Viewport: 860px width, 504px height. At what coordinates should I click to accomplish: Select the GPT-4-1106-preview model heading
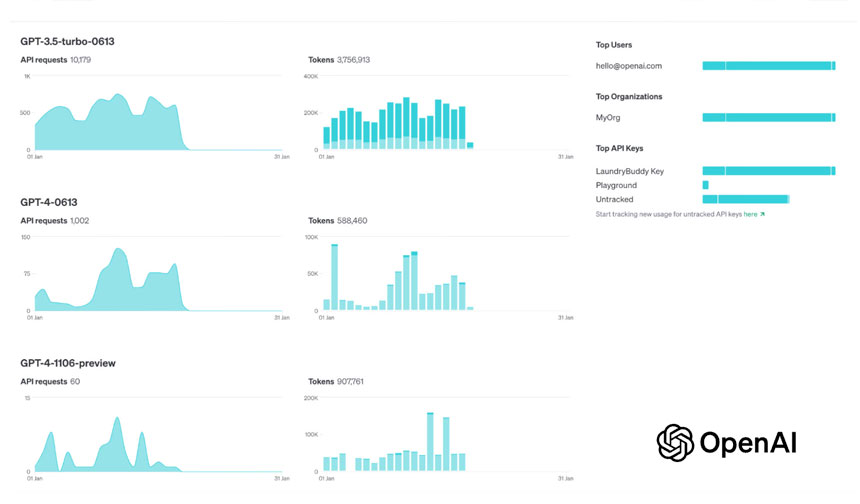tap(68, 363)
